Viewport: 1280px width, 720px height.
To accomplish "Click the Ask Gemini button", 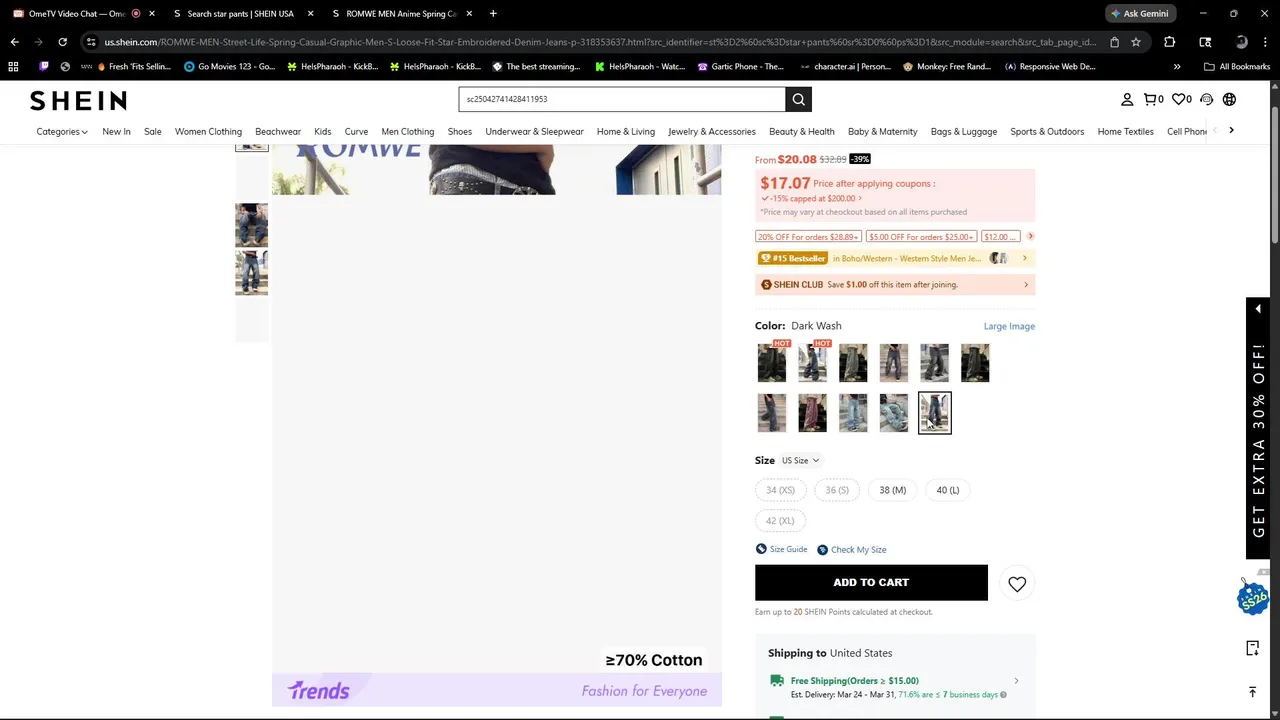I will [x=1139, y=13].
